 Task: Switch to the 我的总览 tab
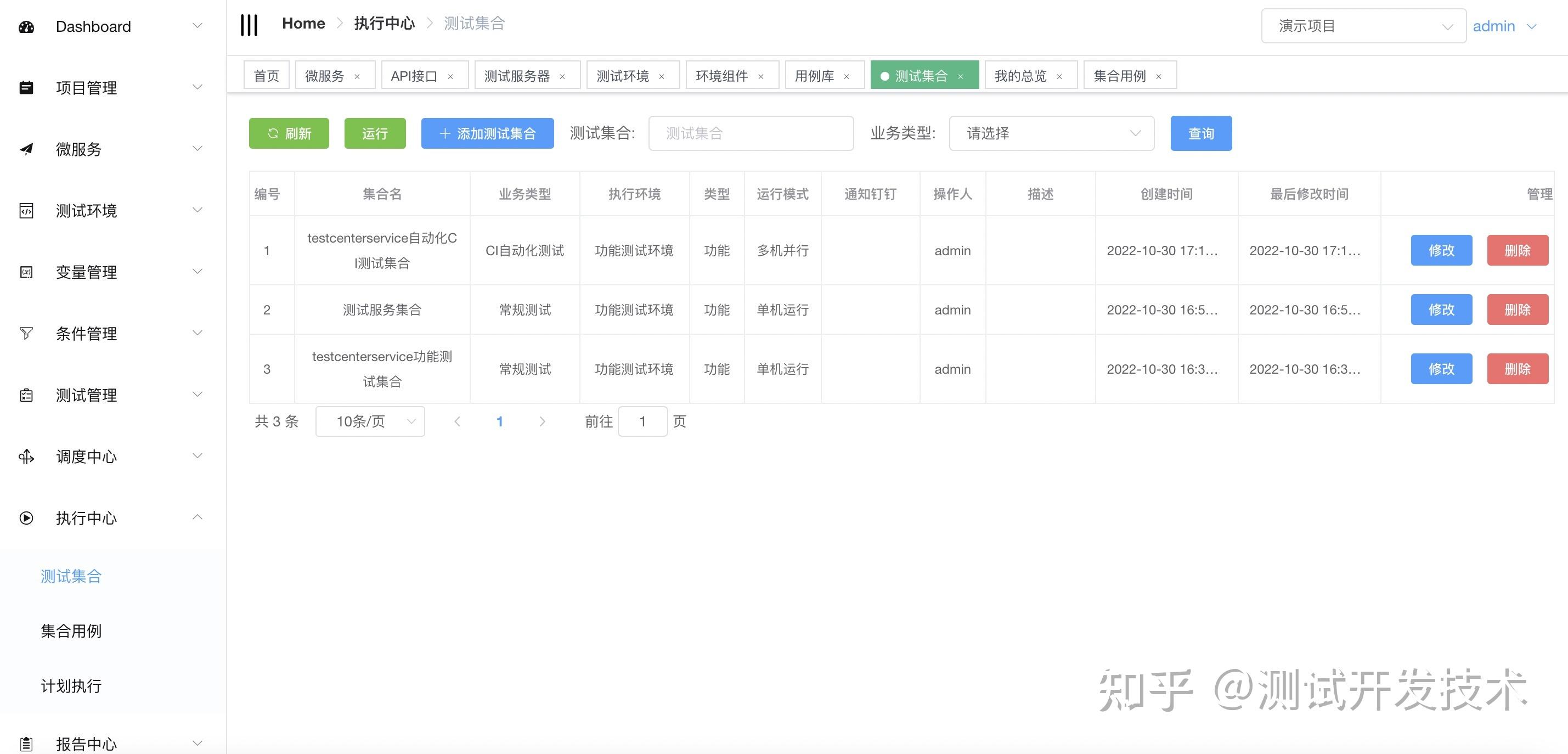[x=1021, y=76]
